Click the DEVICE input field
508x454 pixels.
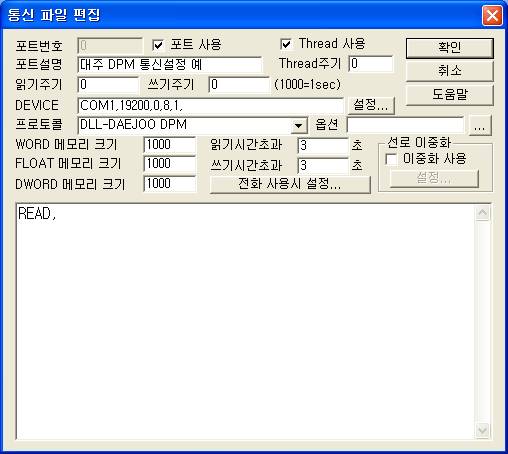(x=210, y=106)
